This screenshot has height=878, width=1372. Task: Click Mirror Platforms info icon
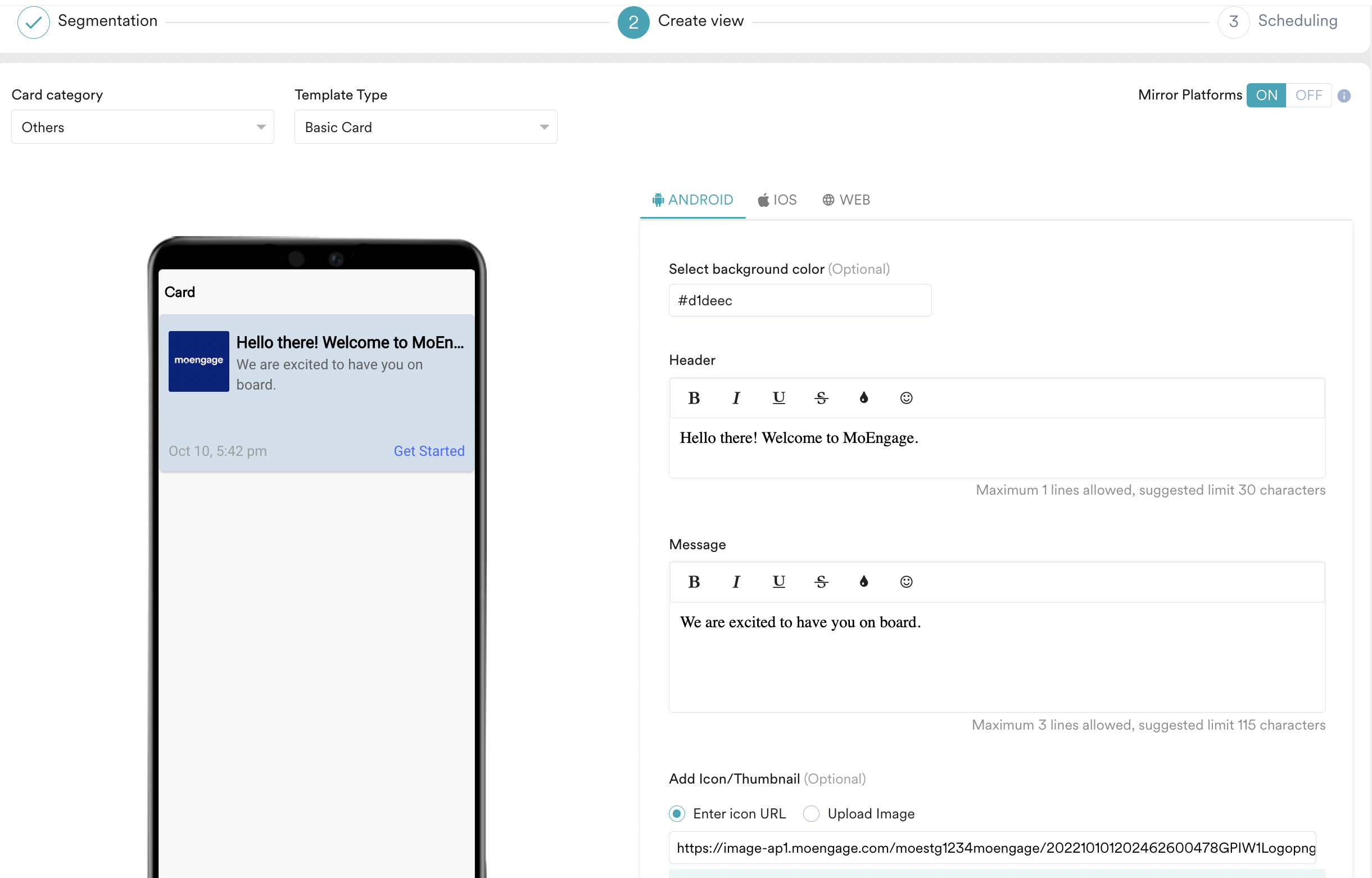click(x=1343, y=96)
